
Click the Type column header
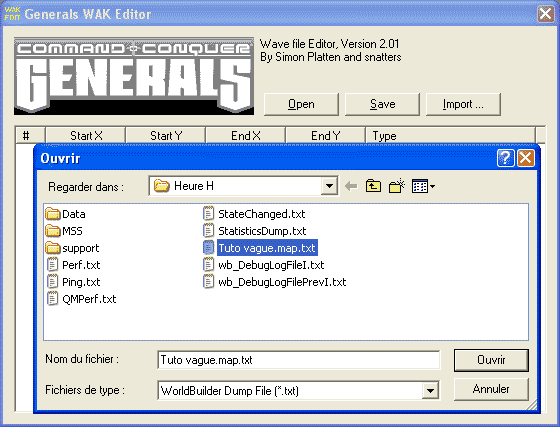(450, 136)
